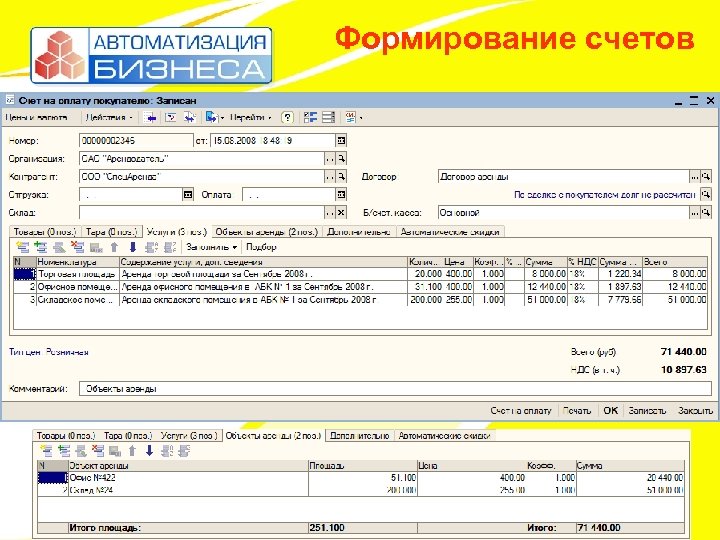
Task: Click the Номер field 0000002345
Action: click(x=136, y=141)
